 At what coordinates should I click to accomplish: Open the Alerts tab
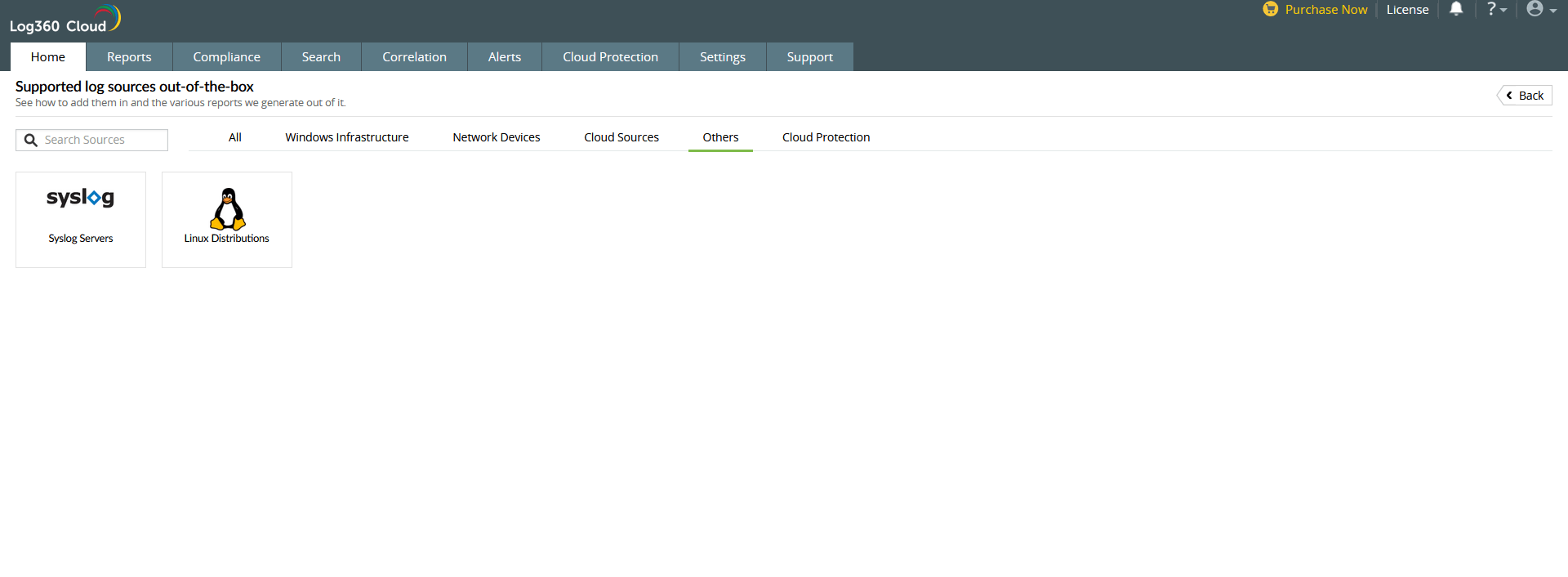pyautogui.click(x=504, y=57)
